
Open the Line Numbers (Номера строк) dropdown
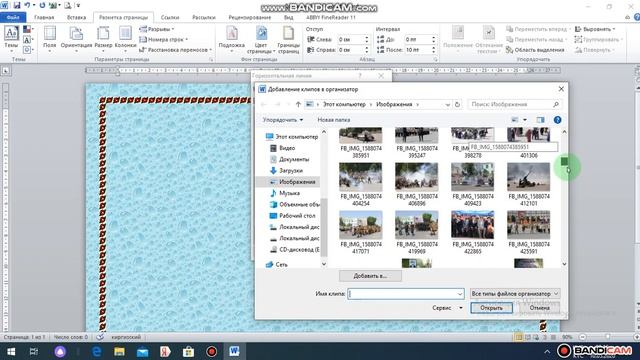click(163, 40)
